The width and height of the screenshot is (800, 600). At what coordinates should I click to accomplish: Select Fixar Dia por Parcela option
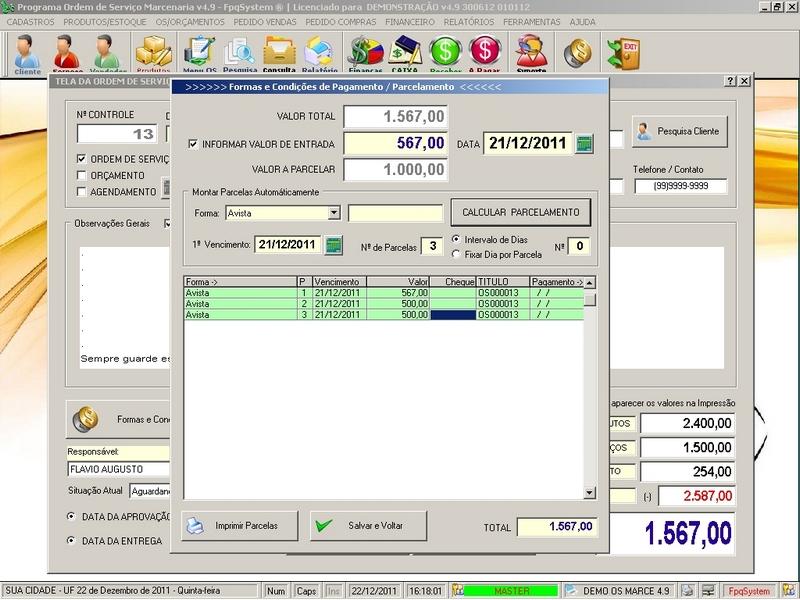tap(456, 254)
